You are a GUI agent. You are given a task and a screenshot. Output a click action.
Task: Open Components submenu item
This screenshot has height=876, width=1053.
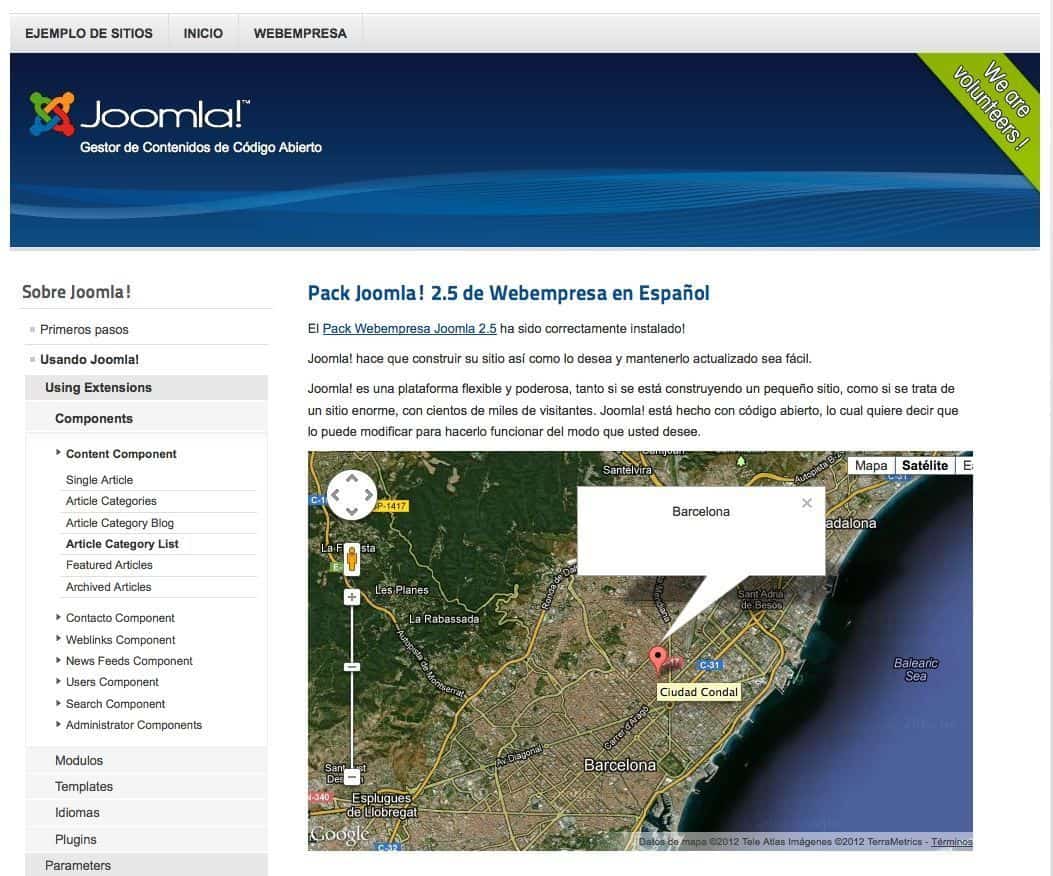coord(146,419)
